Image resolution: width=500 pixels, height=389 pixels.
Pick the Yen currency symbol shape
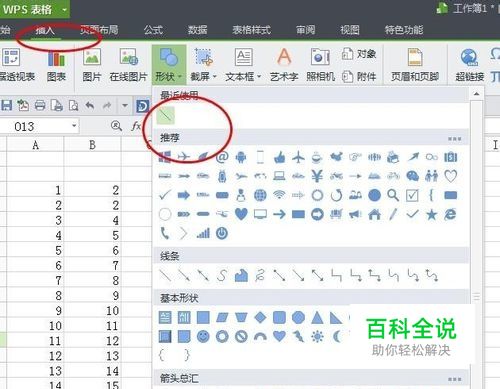[317, 176]
